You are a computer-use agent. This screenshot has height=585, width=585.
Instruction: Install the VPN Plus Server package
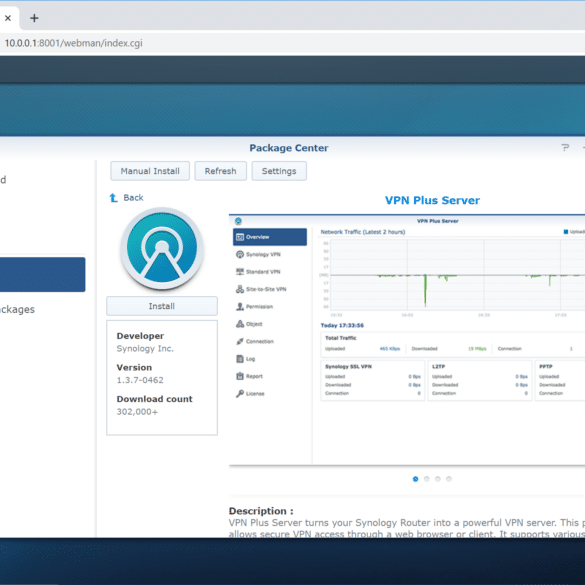pos(162,306)
